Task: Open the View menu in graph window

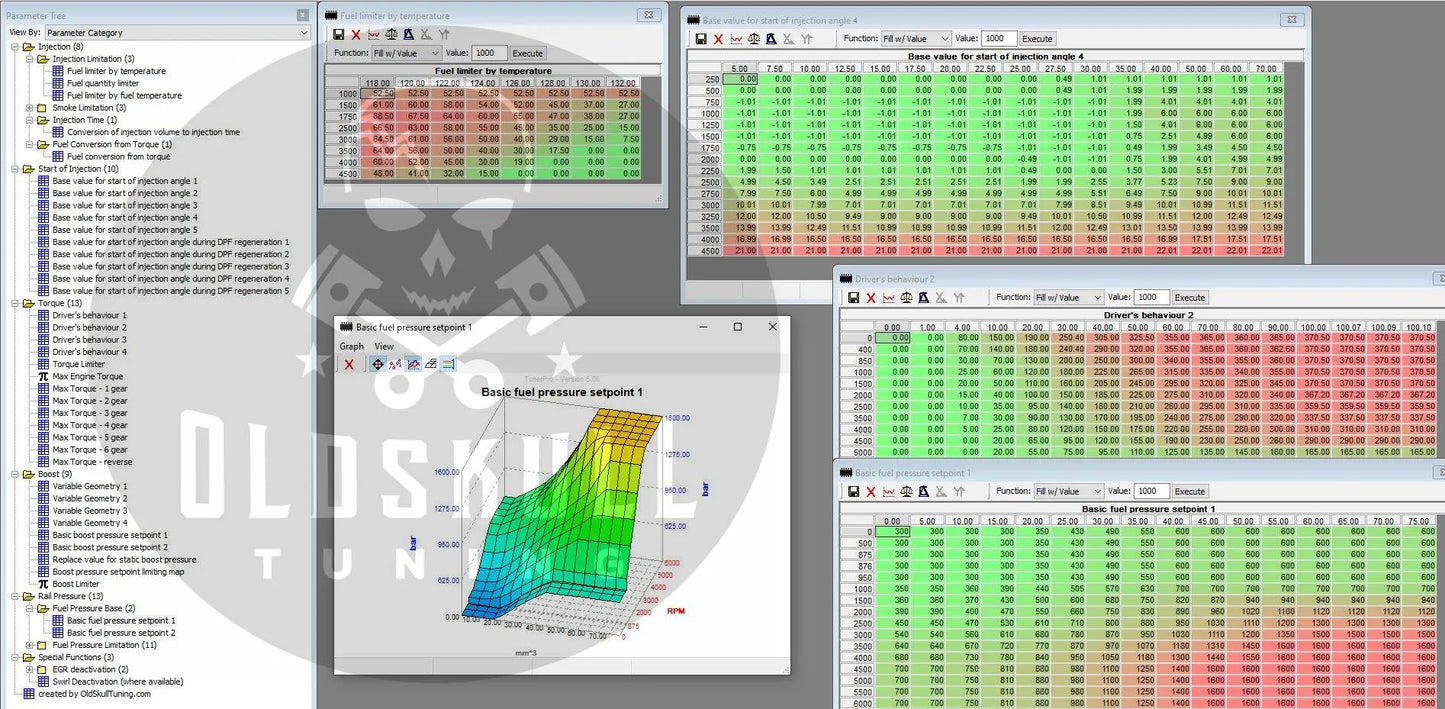Action: pyautogui.click(x=384, y=346)
